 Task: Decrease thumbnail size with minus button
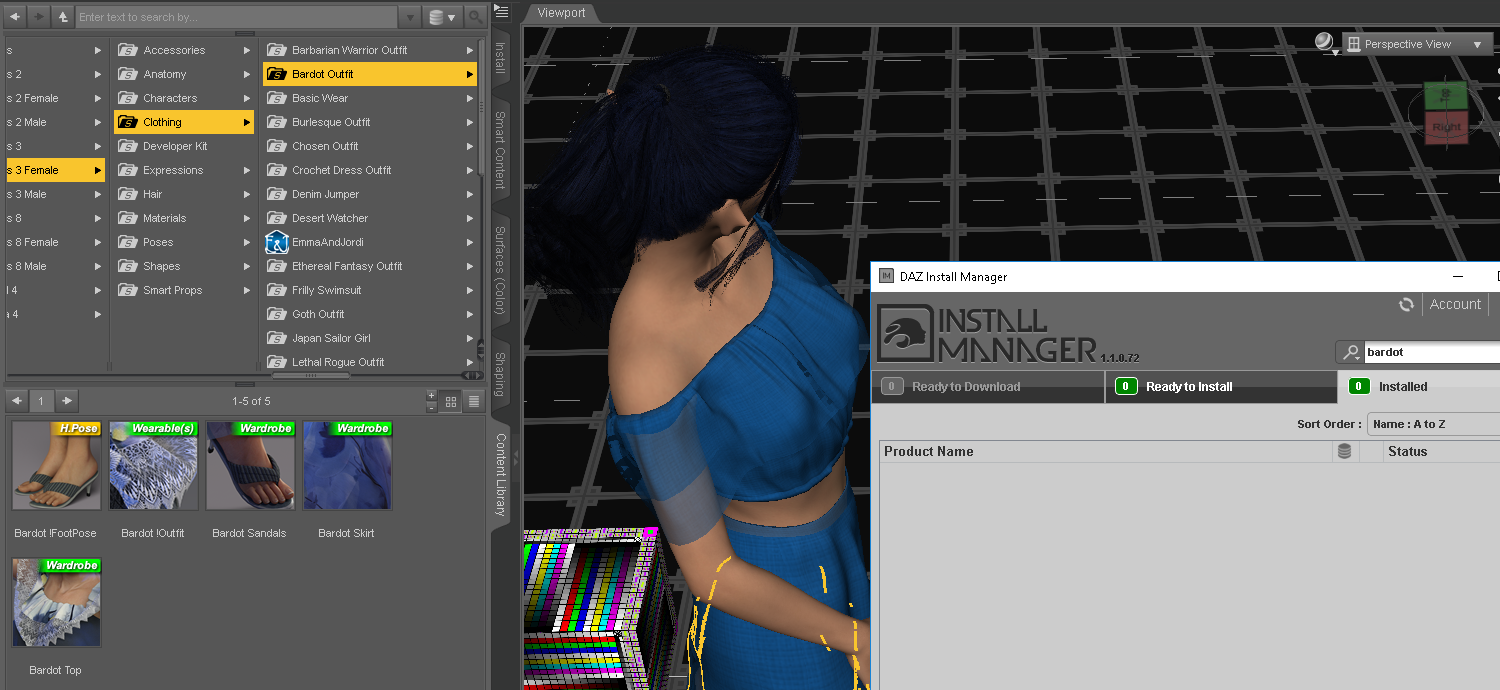pyautogui.click(x=431, y=407)
